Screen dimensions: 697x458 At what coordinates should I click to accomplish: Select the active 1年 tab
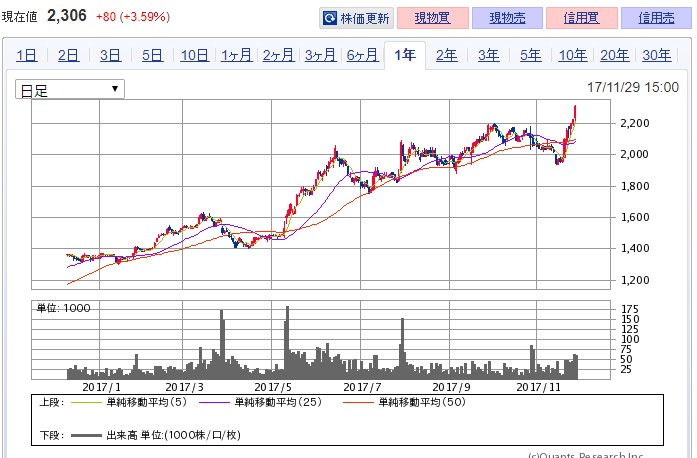(405, 55)
